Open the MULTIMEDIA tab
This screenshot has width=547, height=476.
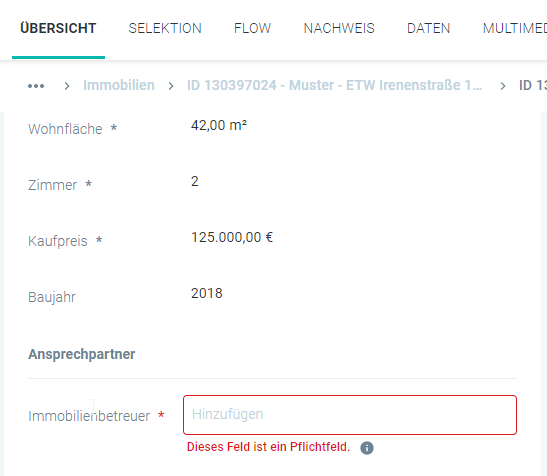point(515,28)
